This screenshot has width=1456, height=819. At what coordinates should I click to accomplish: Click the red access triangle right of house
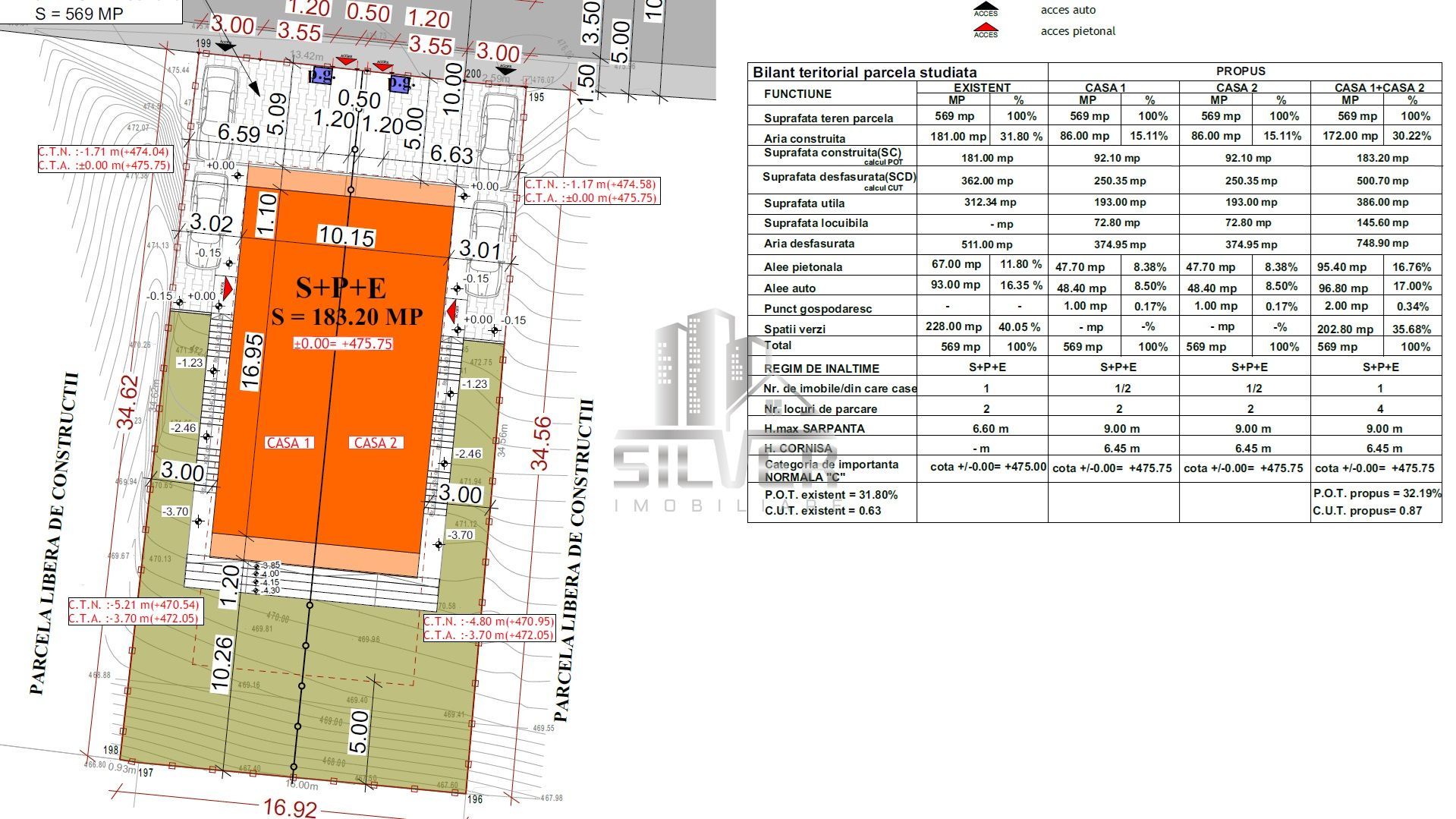click(x=452, y=311)
